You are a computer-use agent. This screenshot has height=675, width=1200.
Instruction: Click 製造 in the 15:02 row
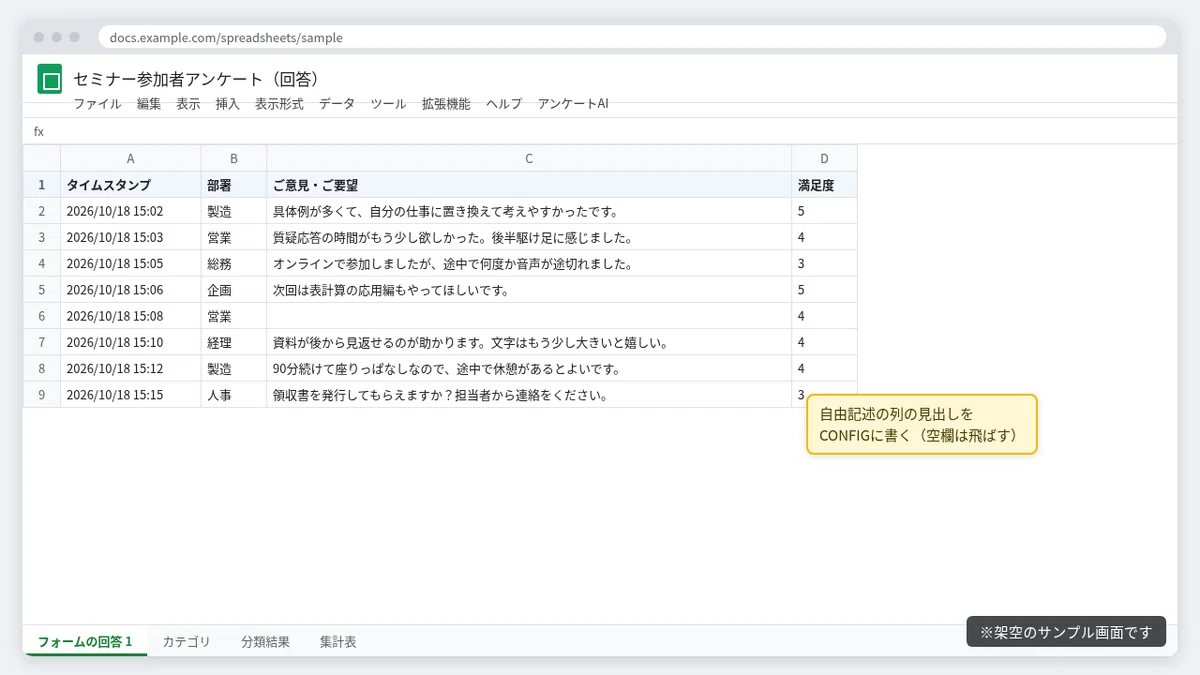(234, 211)
